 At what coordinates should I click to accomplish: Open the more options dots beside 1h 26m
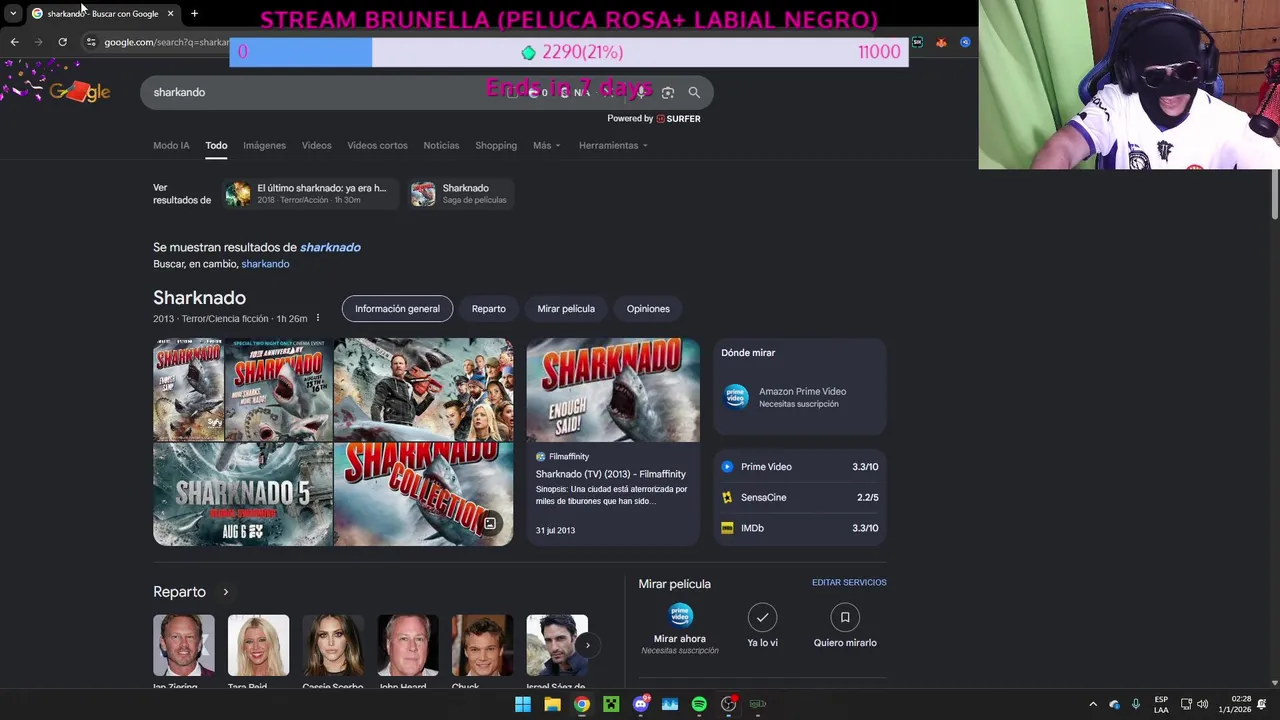pos(317,318)
